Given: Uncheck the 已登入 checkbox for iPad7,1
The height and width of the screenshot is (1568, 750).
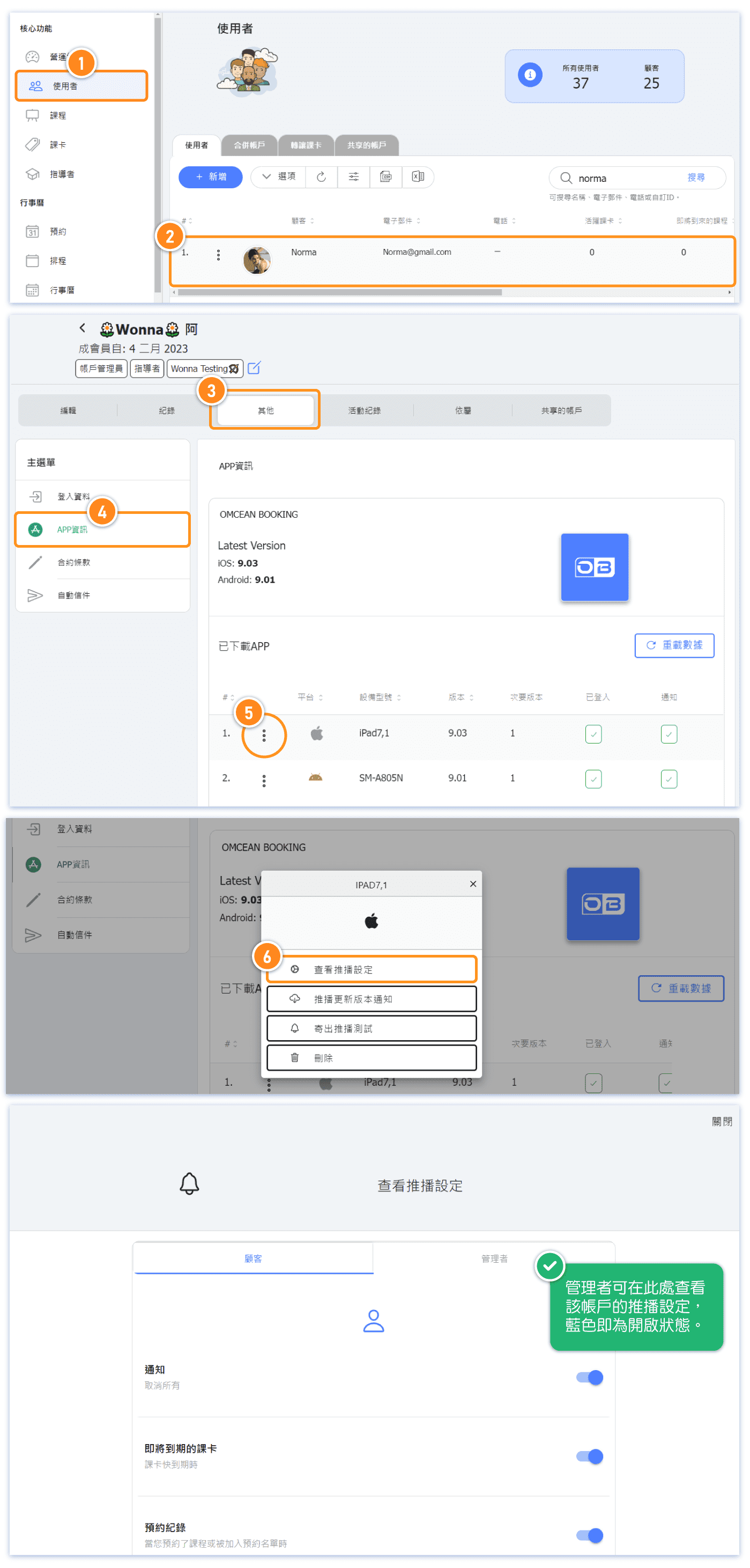Looking at the screenshot, I should (593, 734).
